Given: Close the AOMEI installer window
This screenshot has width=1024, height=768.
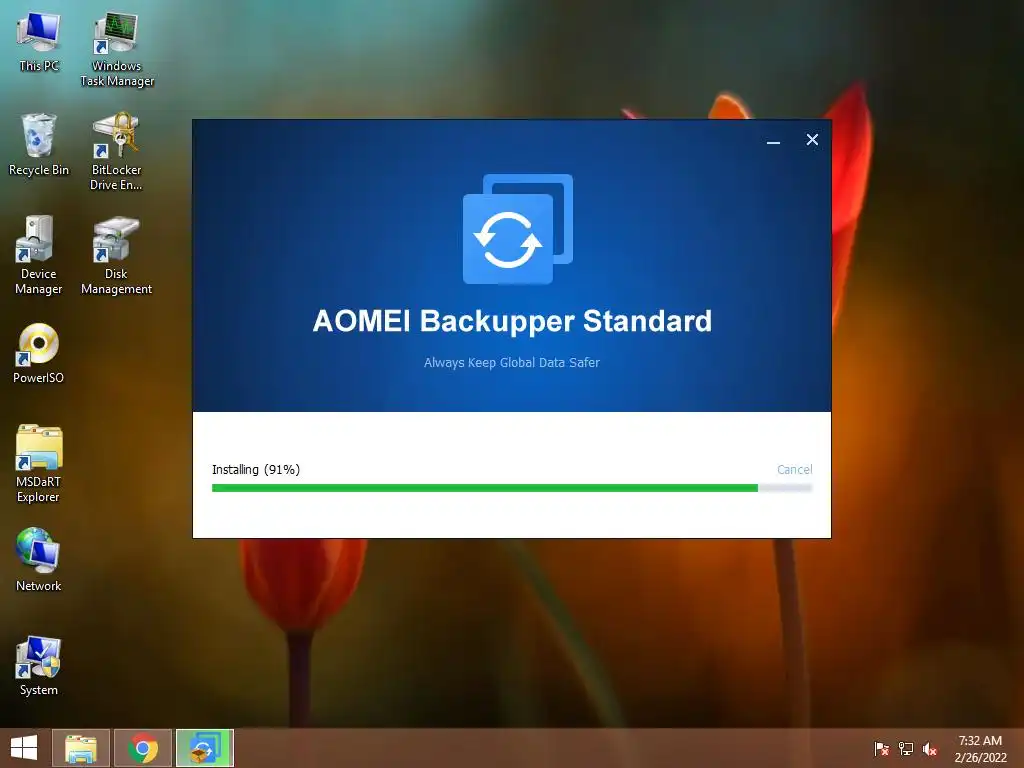Looking at the screenshot, I should (812, 140).
